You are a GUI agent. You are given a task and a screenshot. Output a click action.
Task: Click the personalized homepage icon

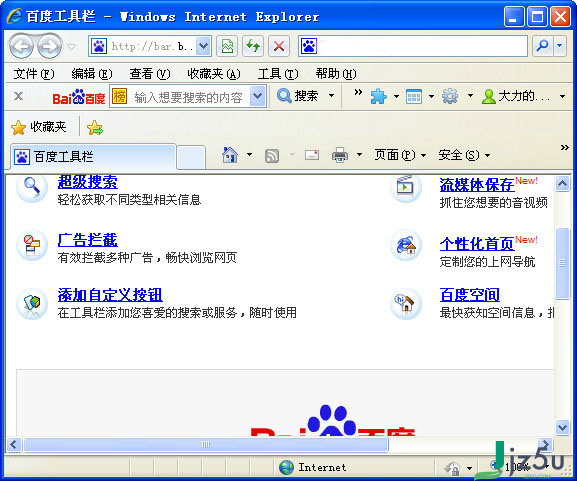click(x=406, y=245)
